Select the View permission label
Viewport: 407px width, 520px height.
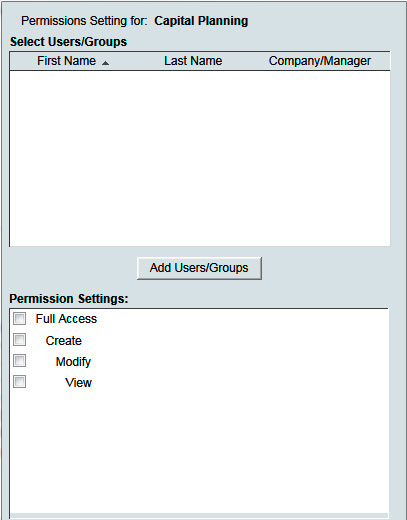click(79, 383)
